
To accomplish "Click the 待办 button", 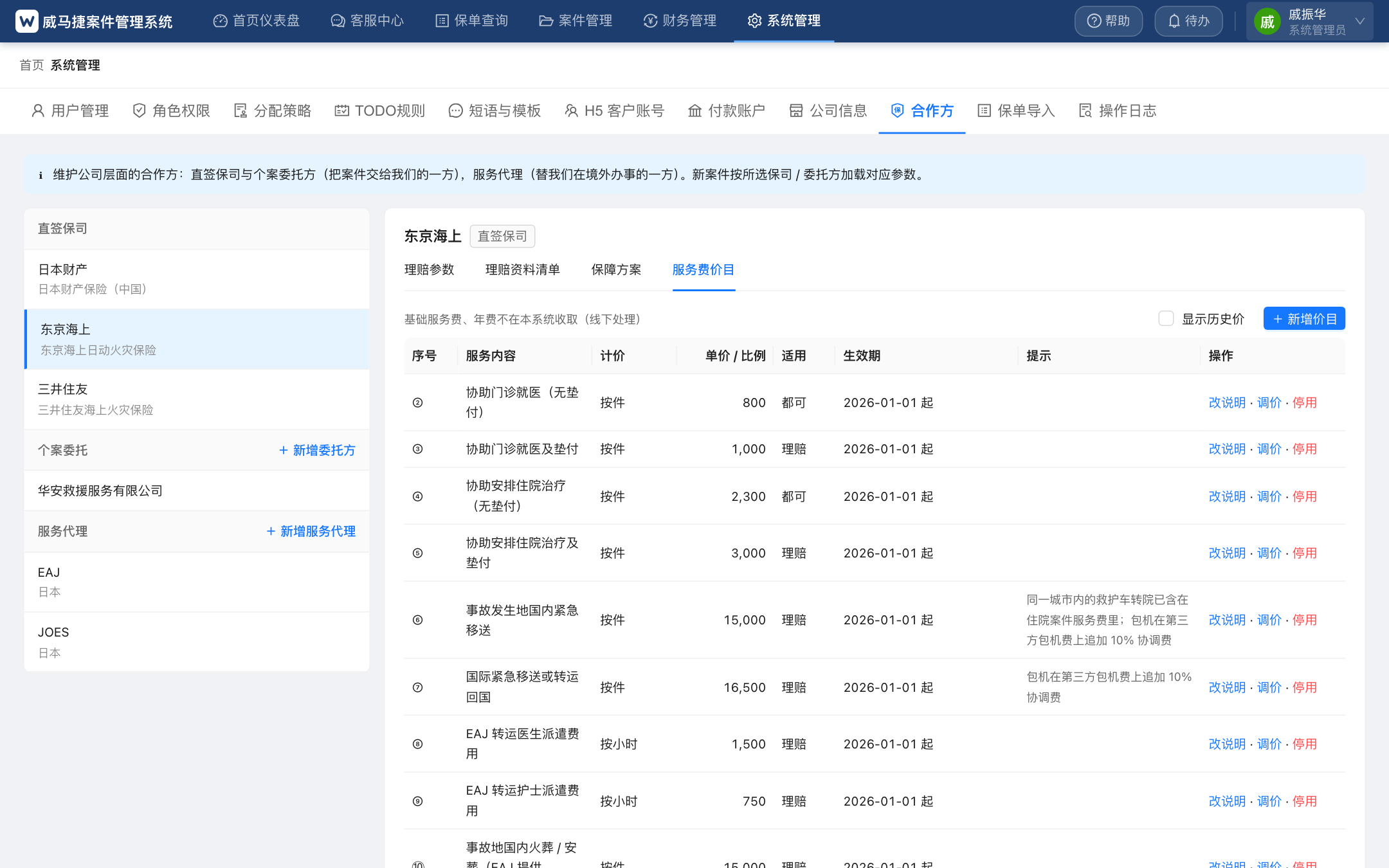I will tap(1188, 21).
